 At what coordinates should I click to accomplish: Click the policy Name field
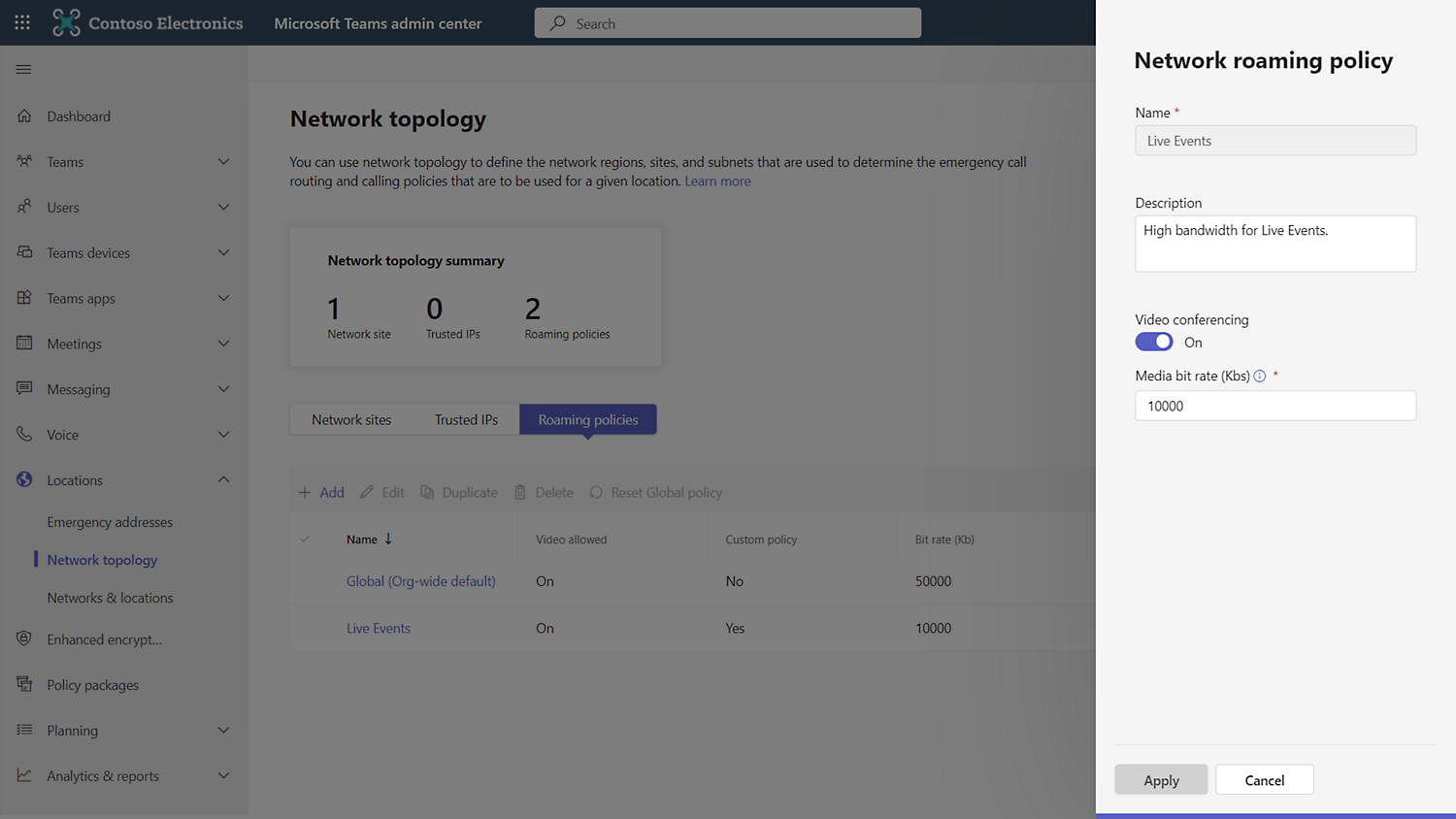(x=1275, y=141)
